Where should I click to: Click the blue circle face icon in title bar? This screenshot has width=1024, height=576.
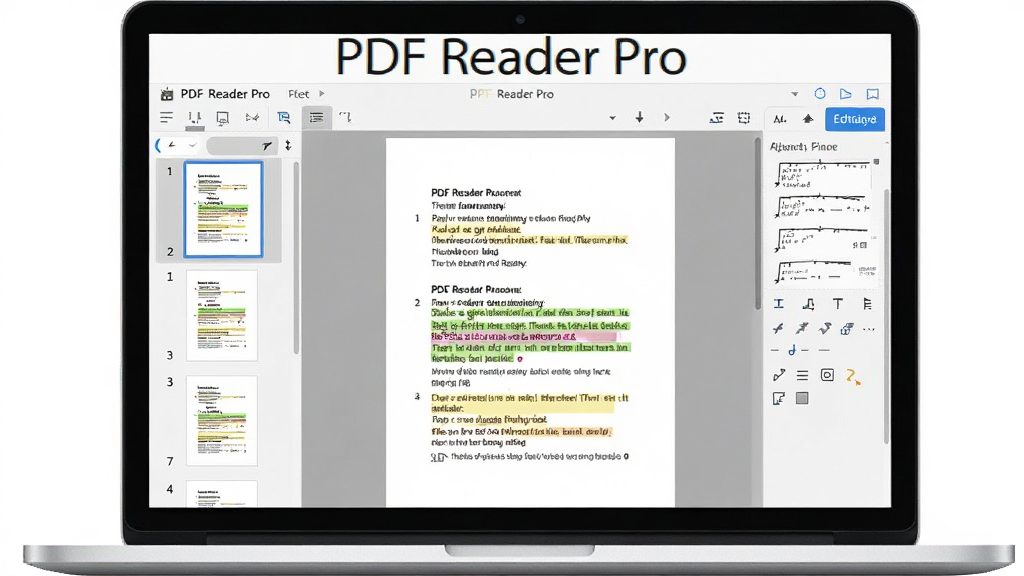(x=820, y=93)
